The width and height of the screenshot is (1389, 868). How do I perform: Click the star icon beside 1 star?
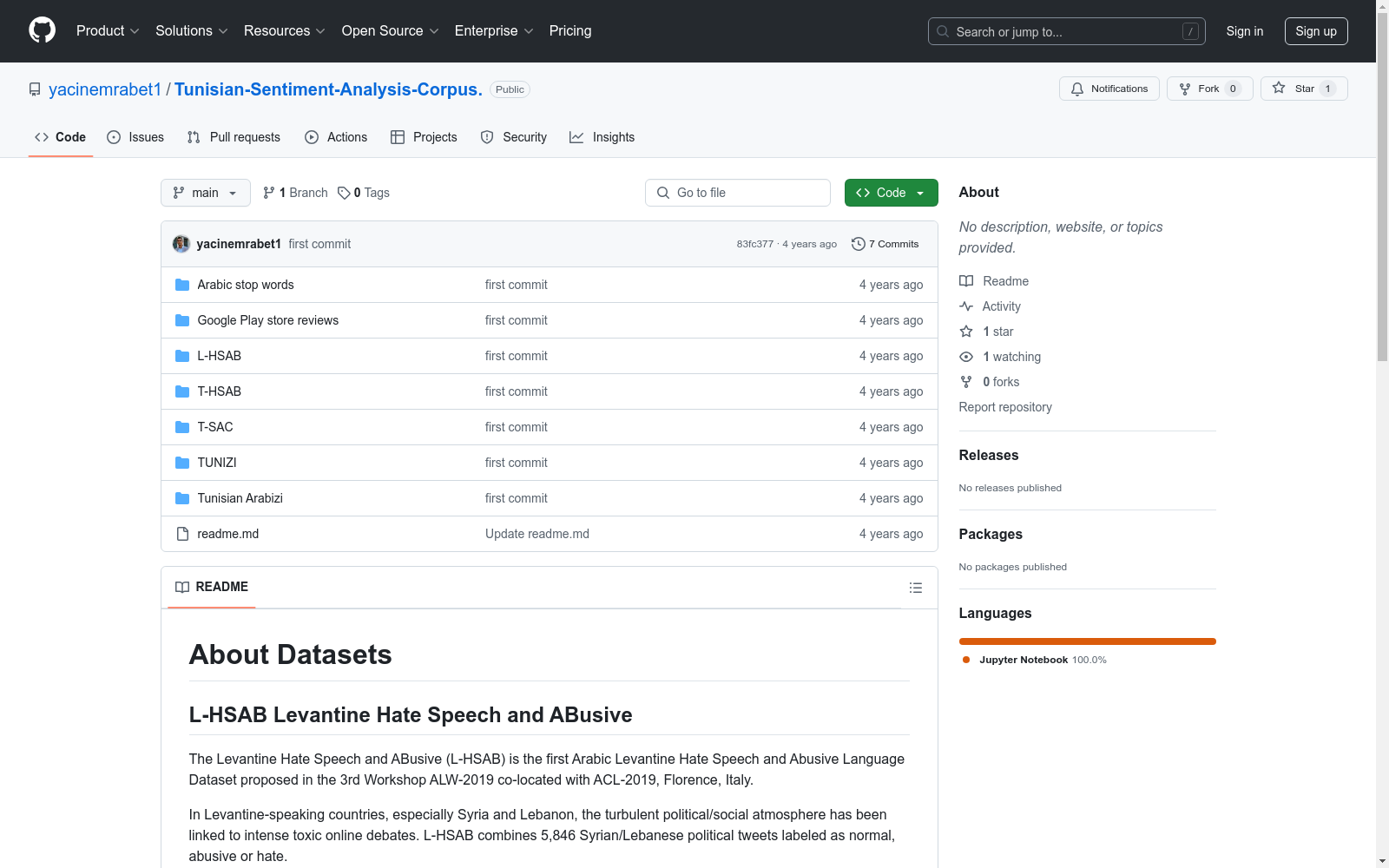[x=966, y=332]
